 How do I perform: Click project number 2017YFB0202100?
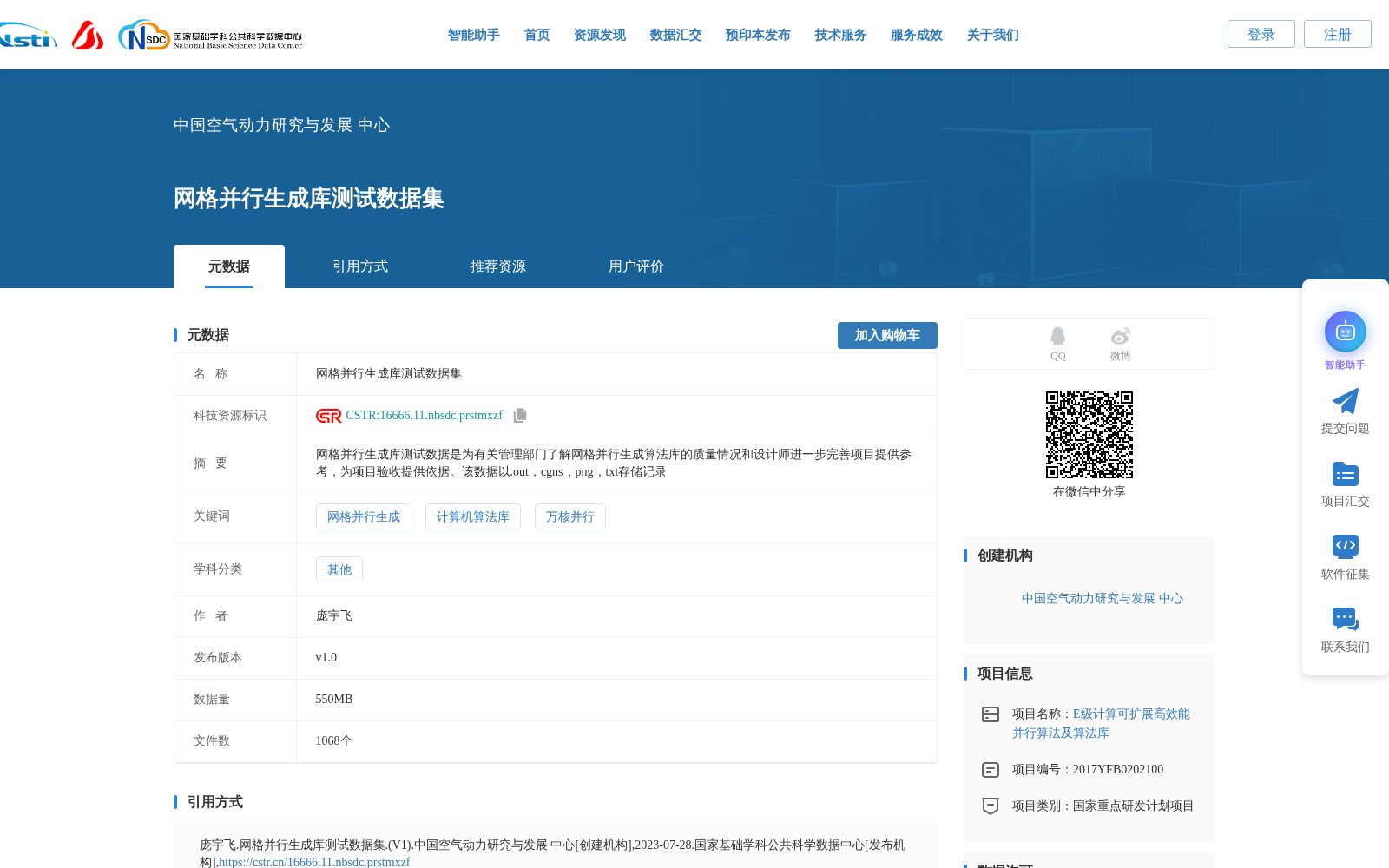pos(1118,770)
